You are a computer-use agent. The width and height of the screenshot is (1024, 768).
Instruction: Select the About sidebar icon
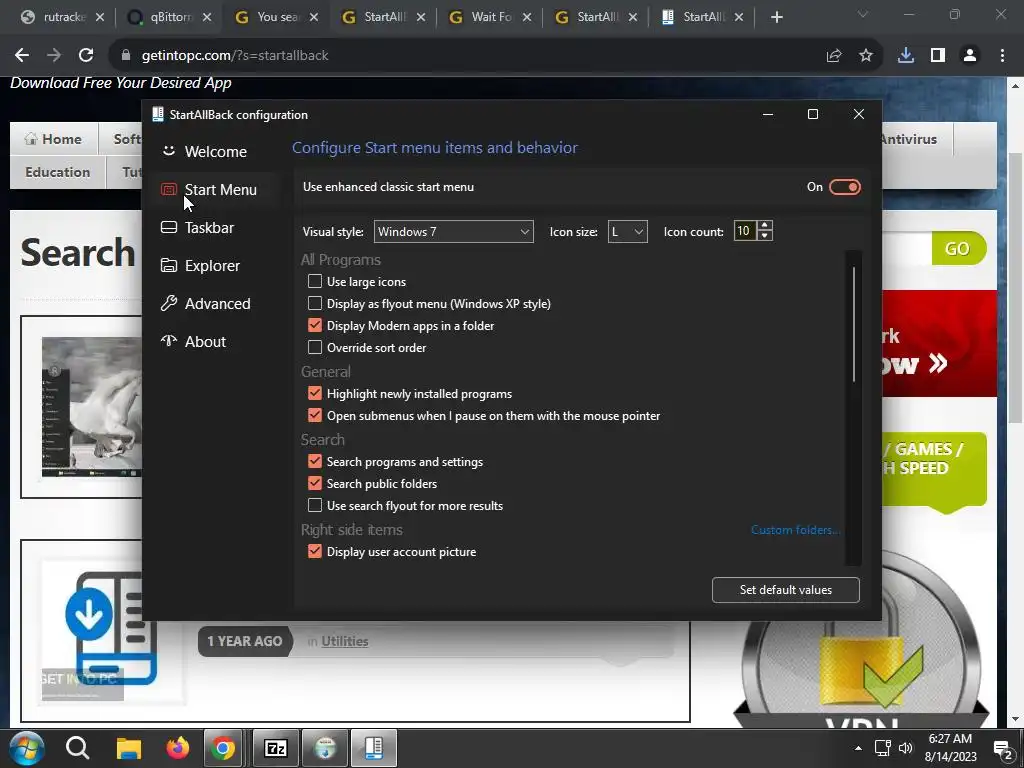pos(168,341)
